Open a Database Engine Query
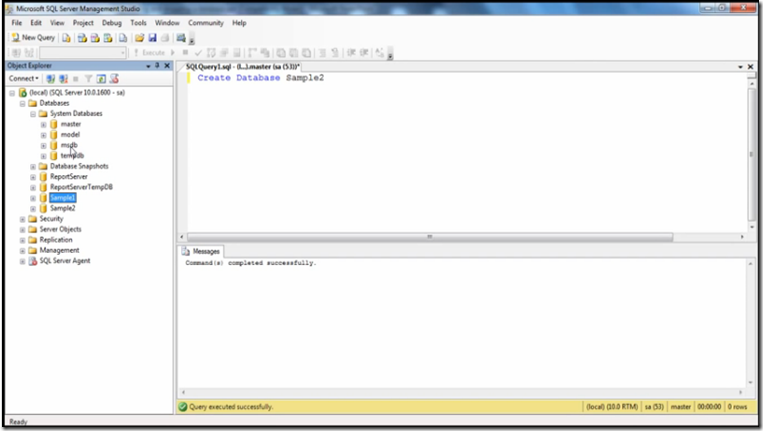 click(x=66, y=38)
